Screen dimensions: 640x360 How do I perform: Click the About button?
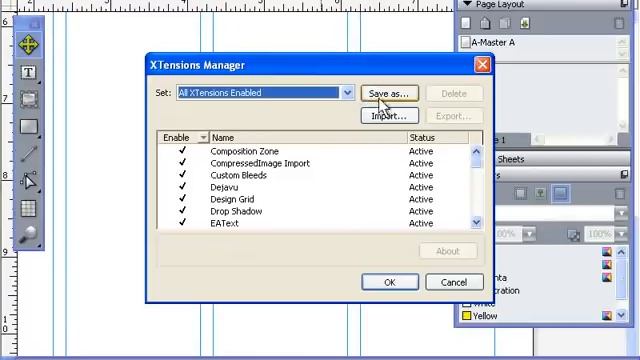click(x=448, y=251)
